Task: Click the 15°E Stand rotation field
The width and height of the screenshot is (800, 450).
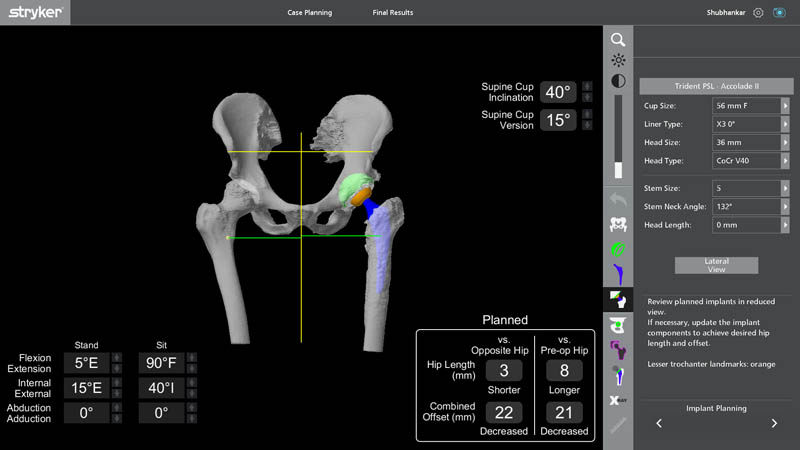Action: point(86,388)
